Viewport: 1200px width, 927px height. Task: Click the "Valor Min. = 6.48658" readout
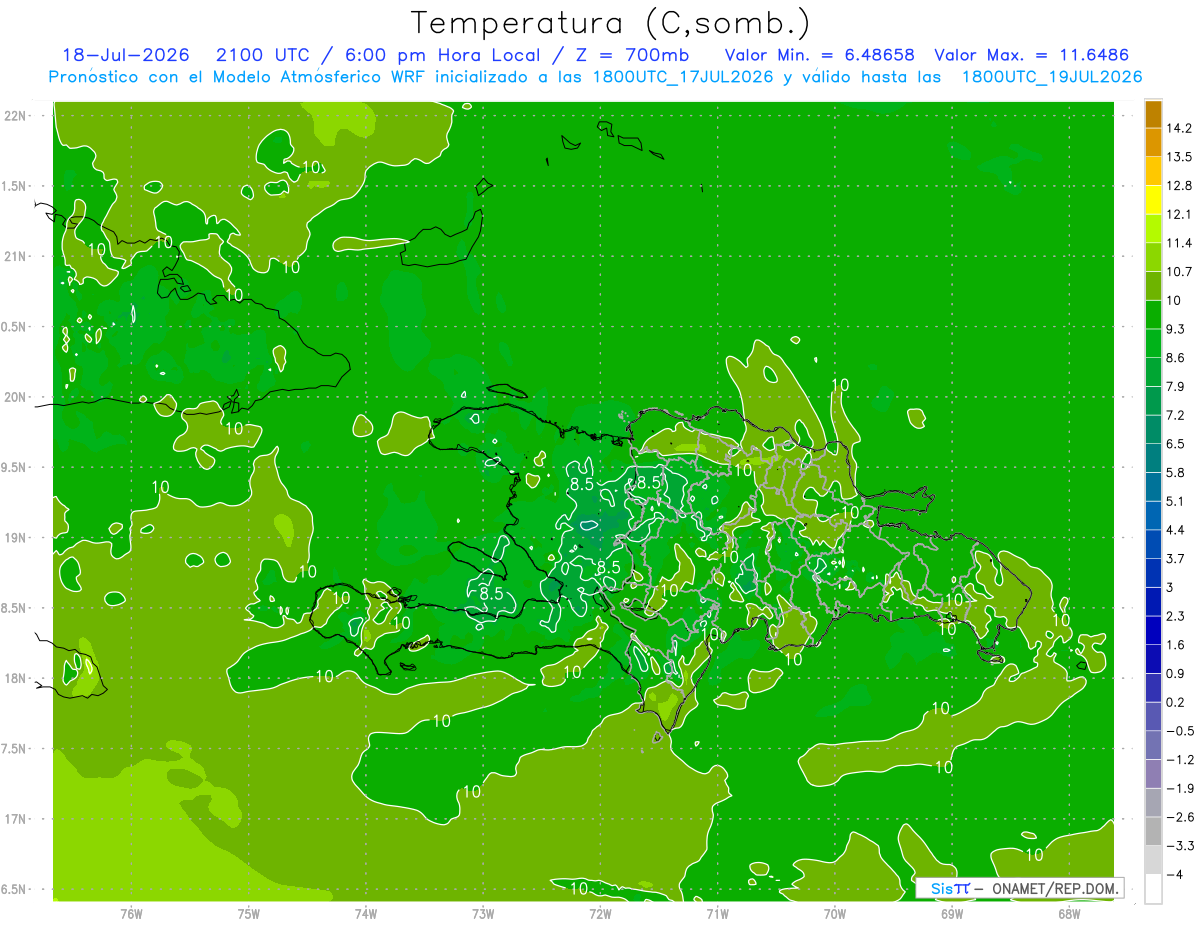pyautogui.click(x=819, y=56)
